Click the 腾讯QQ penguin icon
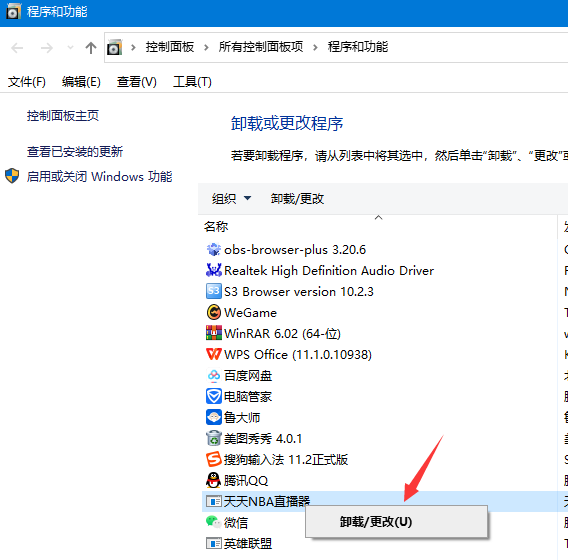 point(214,480)
